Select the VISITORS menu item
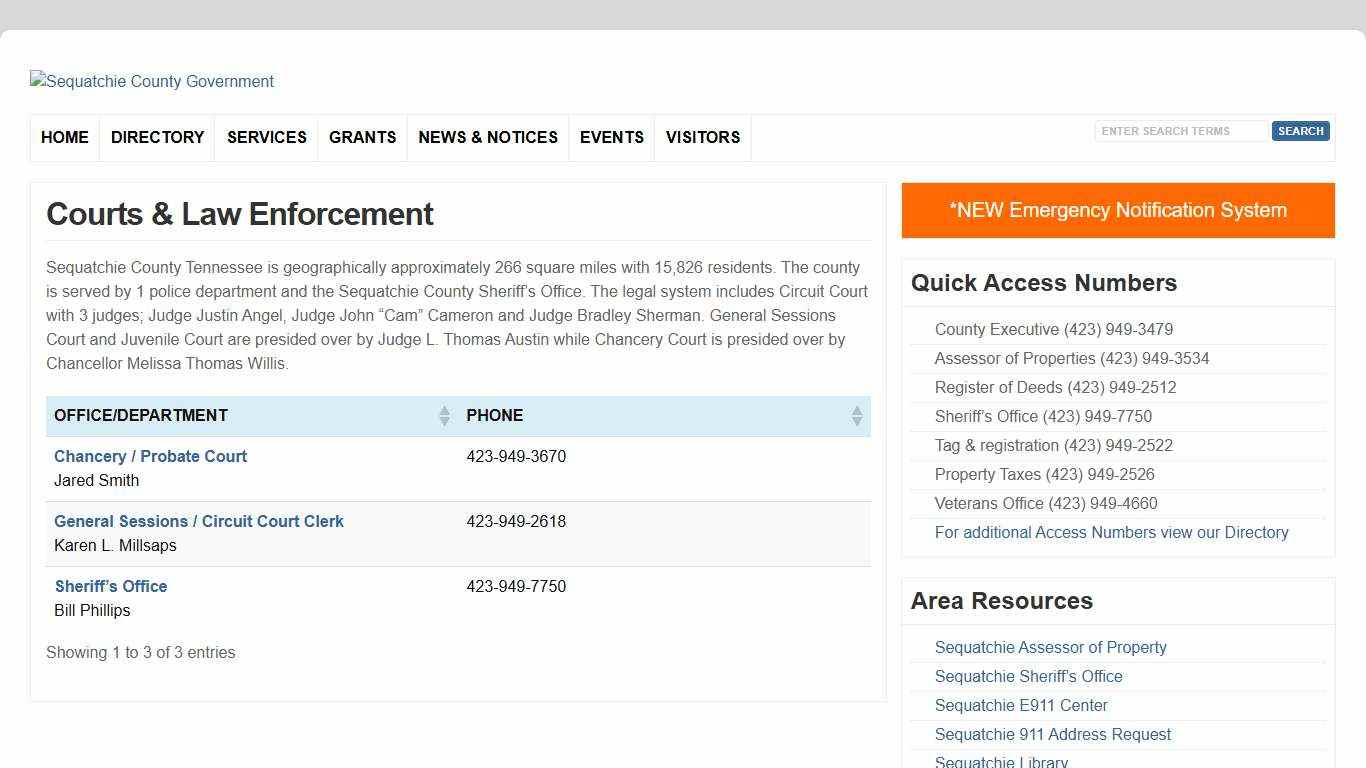The width and height of the screenshot is (1366, 768). 702,137
